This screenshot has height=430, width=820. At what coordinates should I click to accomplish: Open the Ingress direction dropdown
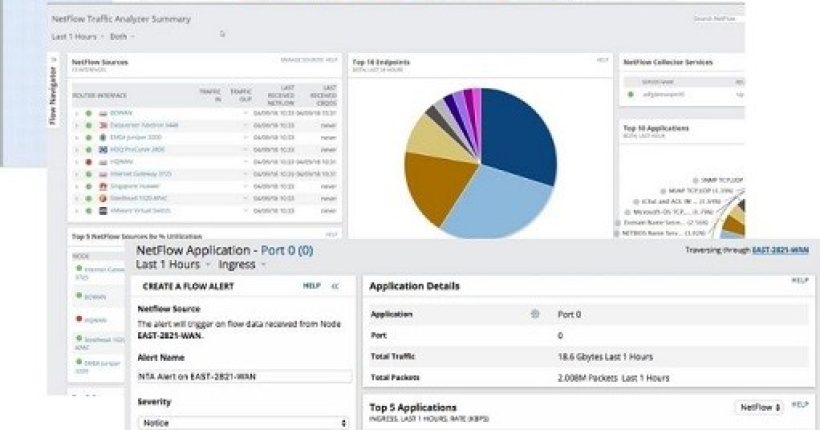click(242, 265)
